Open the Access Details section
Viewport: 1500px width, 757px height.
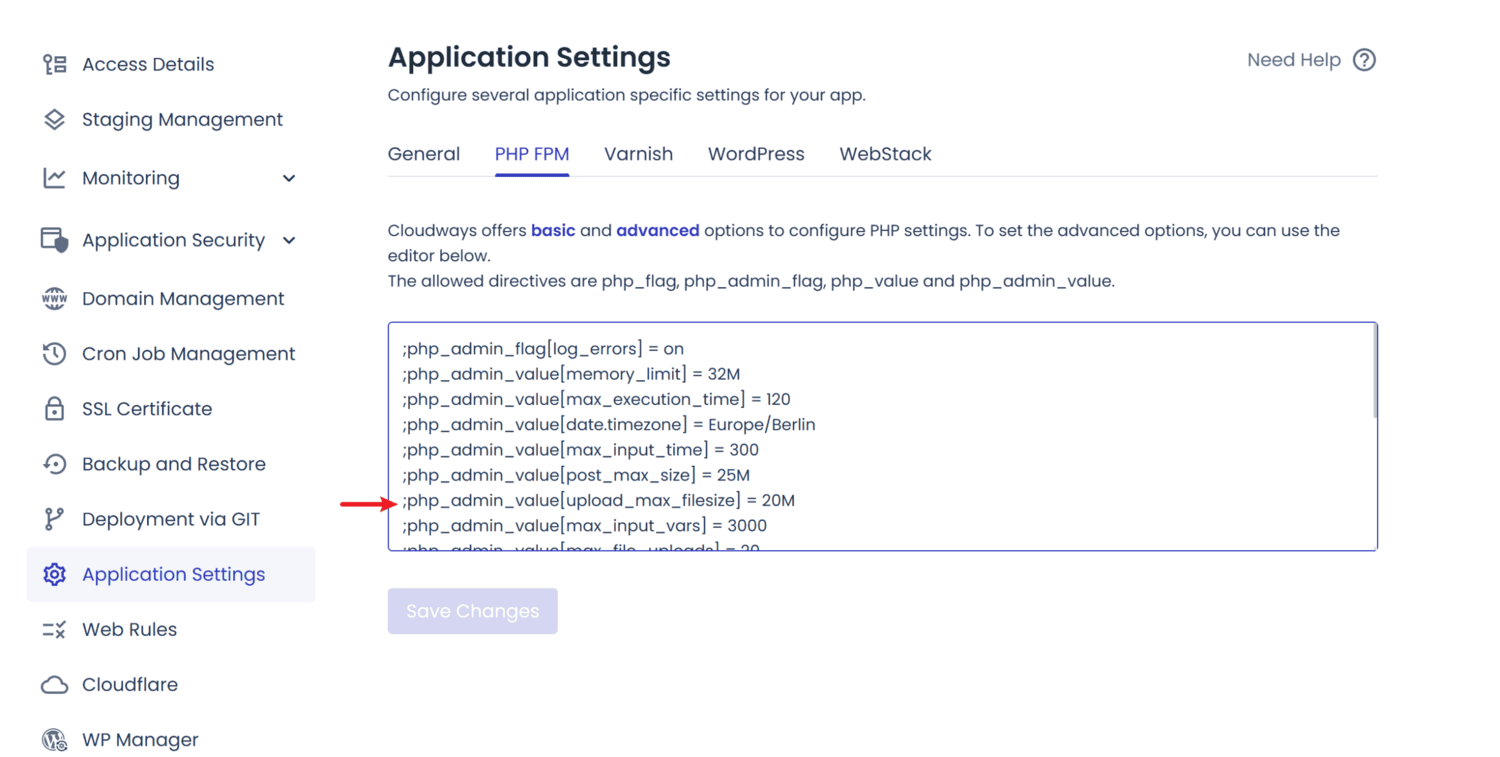click(148, 63)
